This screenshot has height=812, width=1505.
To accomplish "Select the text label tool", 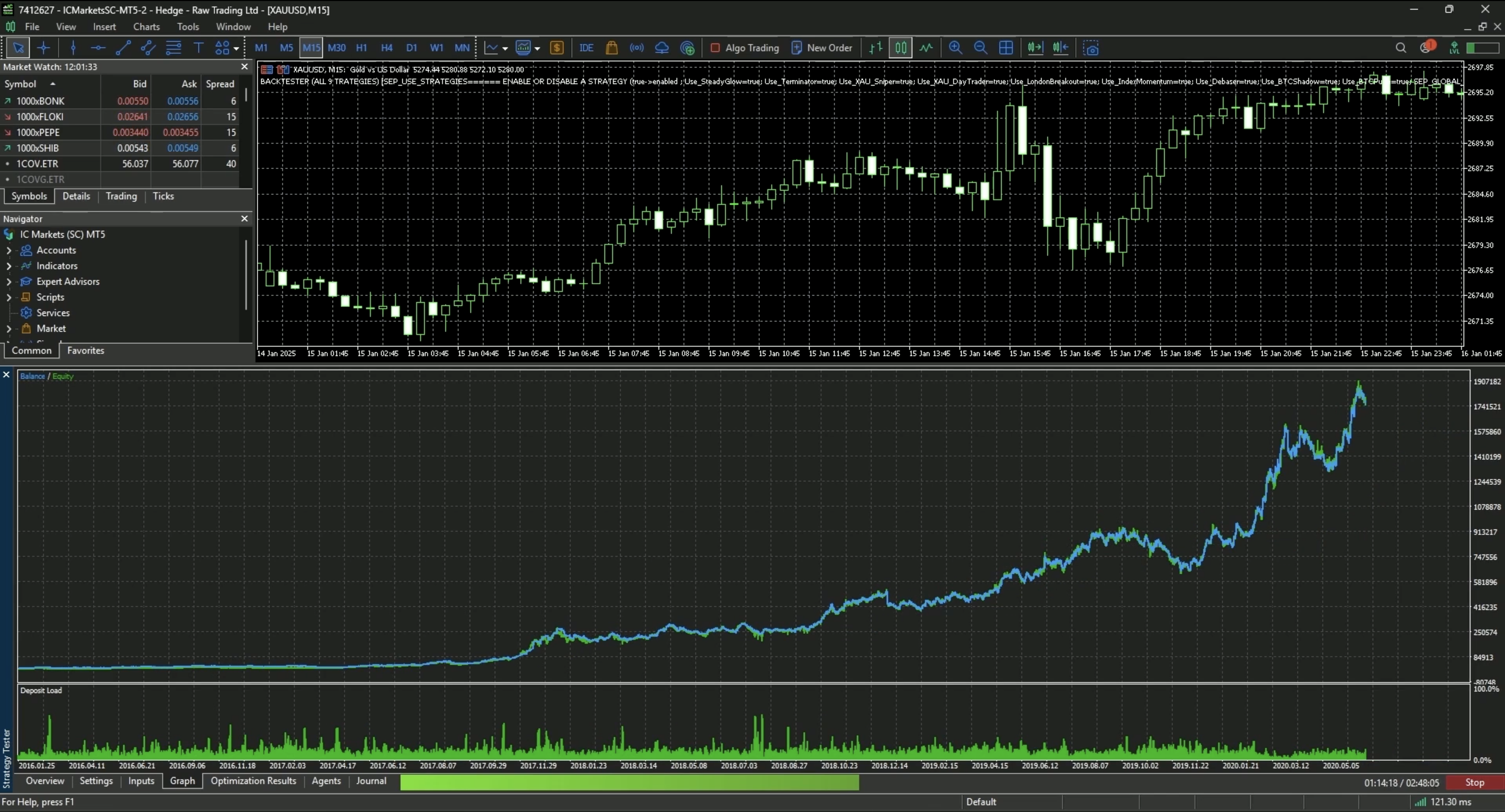I will (x=199, y=48).
